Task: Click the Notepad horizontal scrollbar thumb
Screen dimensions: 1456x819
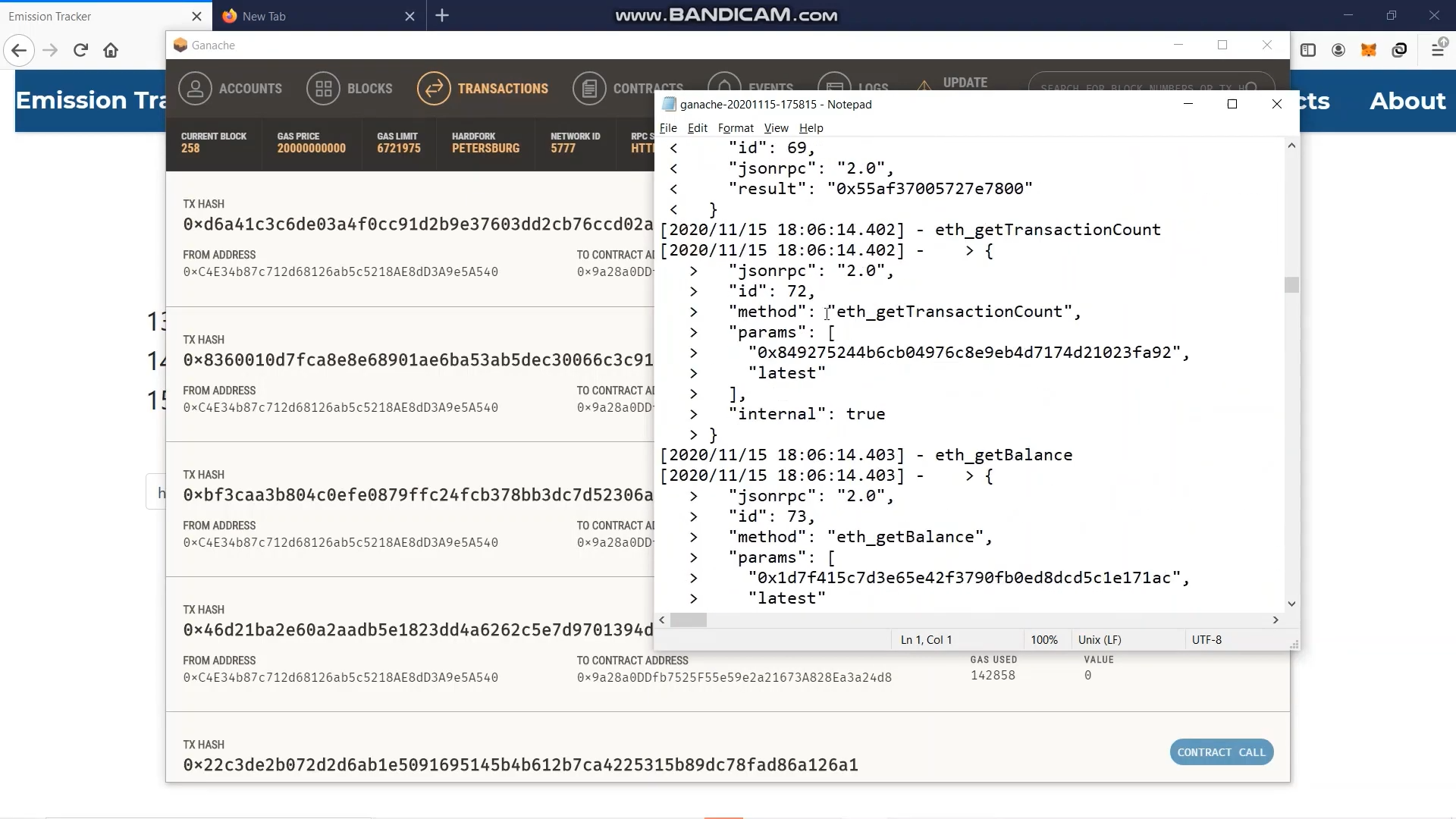Action: (x=689, y=620)
